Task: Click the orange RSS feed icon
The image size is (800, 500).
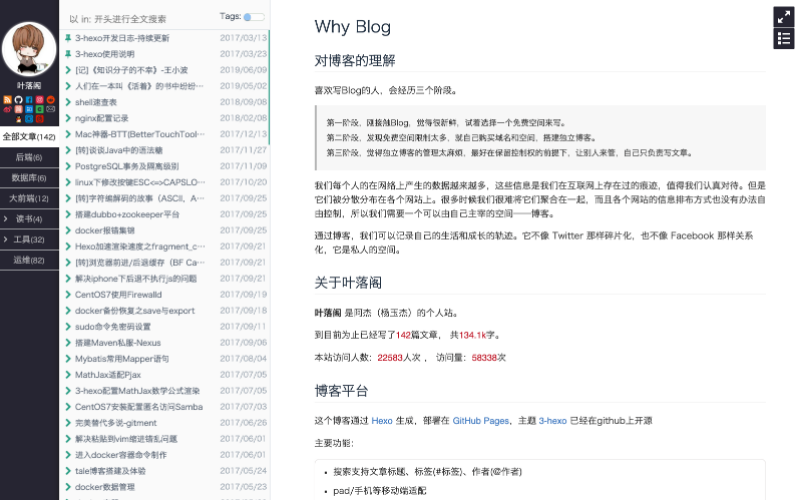Action: coord(8,100)
